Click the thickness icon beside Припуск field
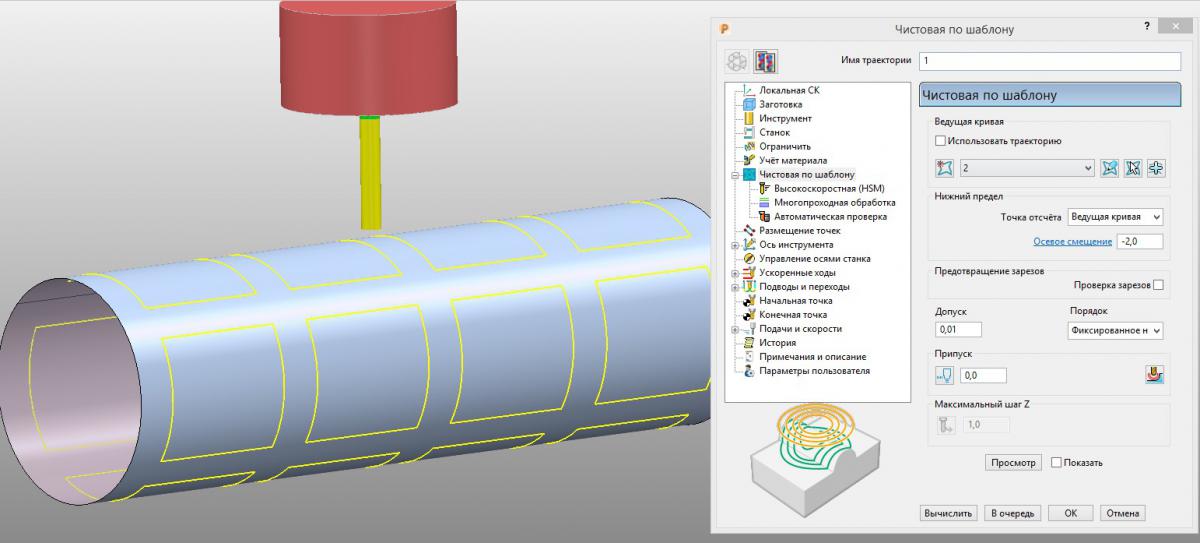Screen dimensions: 1200x543 point(943,375)
